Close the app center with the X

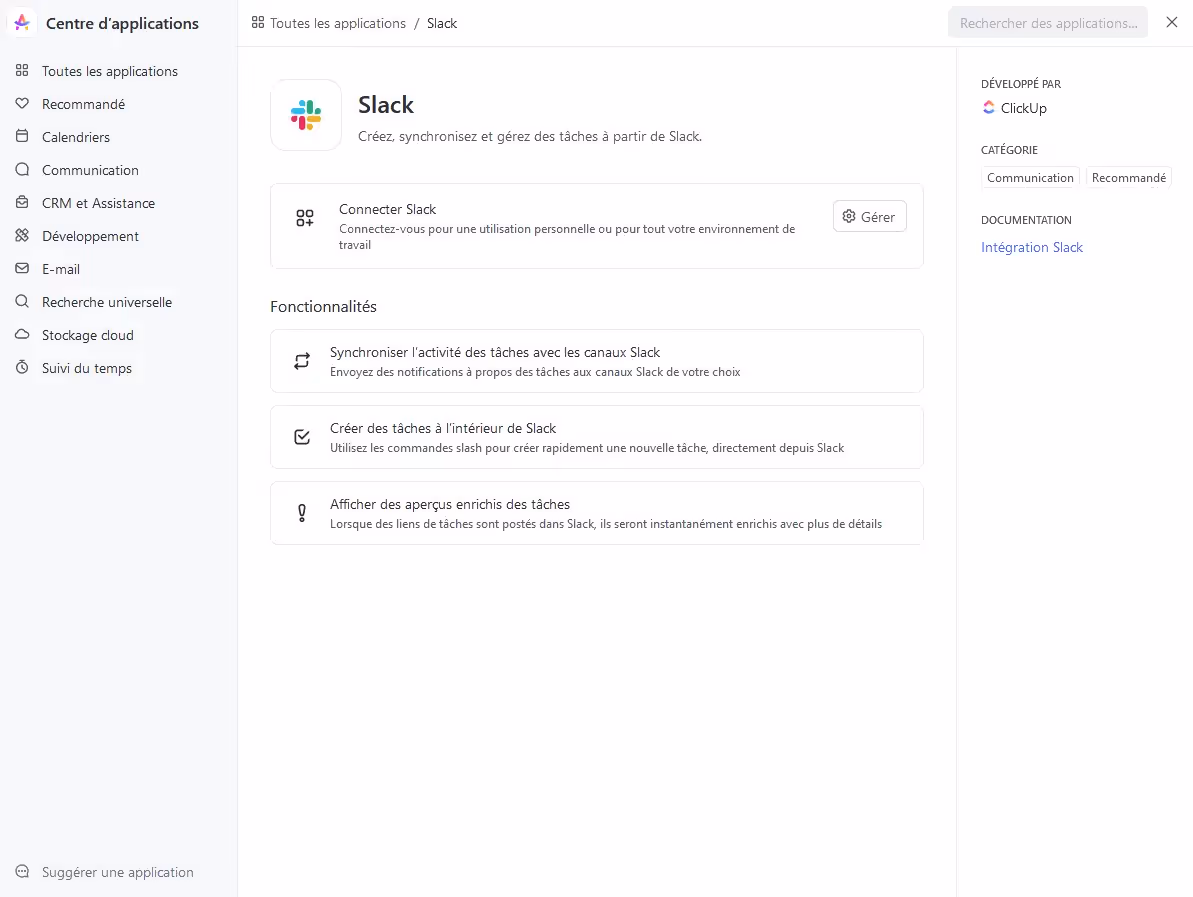point(1172,21)
